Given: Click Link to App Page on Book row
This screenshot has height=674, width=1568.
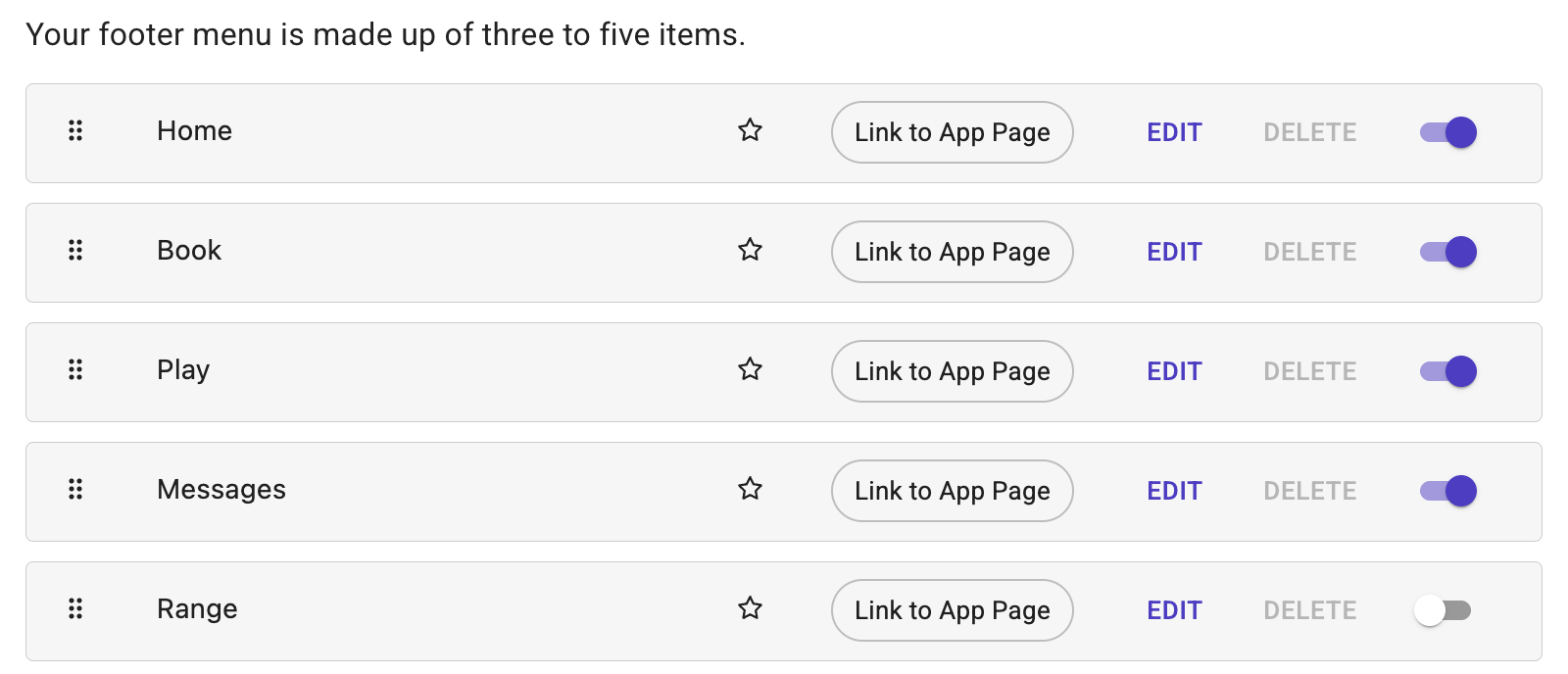Looking at the screenshot, I should (953, 252).
